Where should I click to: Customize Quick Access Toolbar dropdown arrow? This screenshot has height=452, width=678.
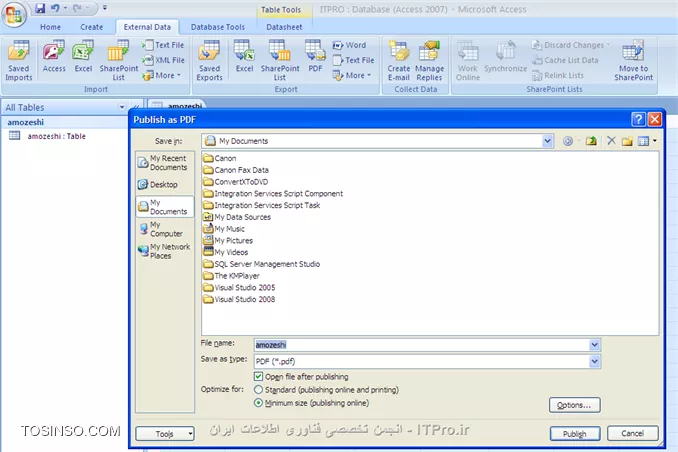coord(105,7)
